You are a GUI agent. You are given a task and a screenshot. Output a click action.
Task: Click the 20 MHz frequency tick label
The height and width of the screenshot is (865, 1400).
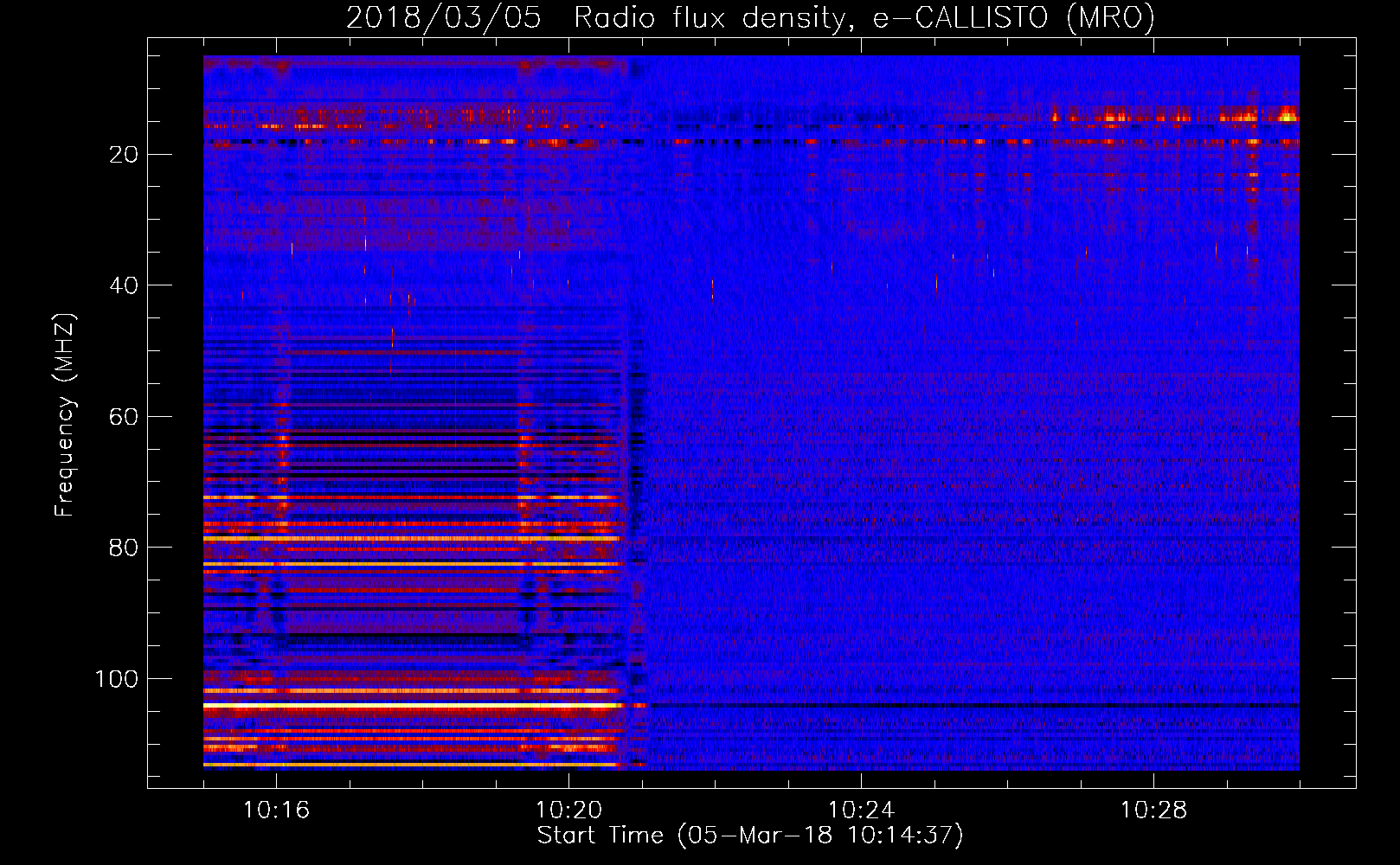coord(125,155)
